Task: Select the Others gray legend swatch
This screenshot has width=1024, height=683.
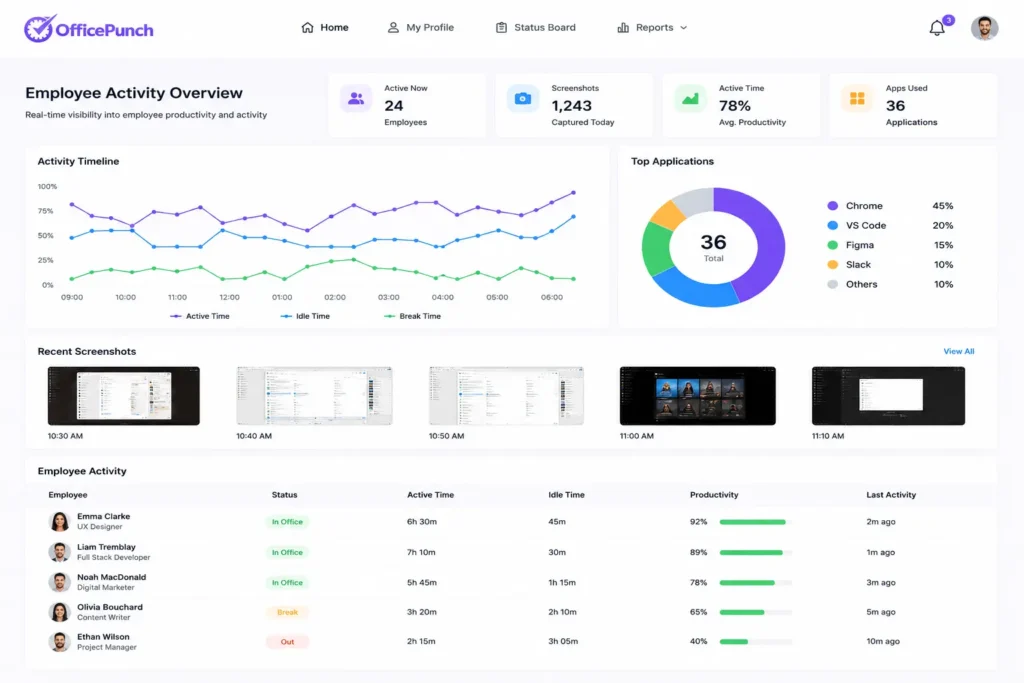Action: [832, 284]
